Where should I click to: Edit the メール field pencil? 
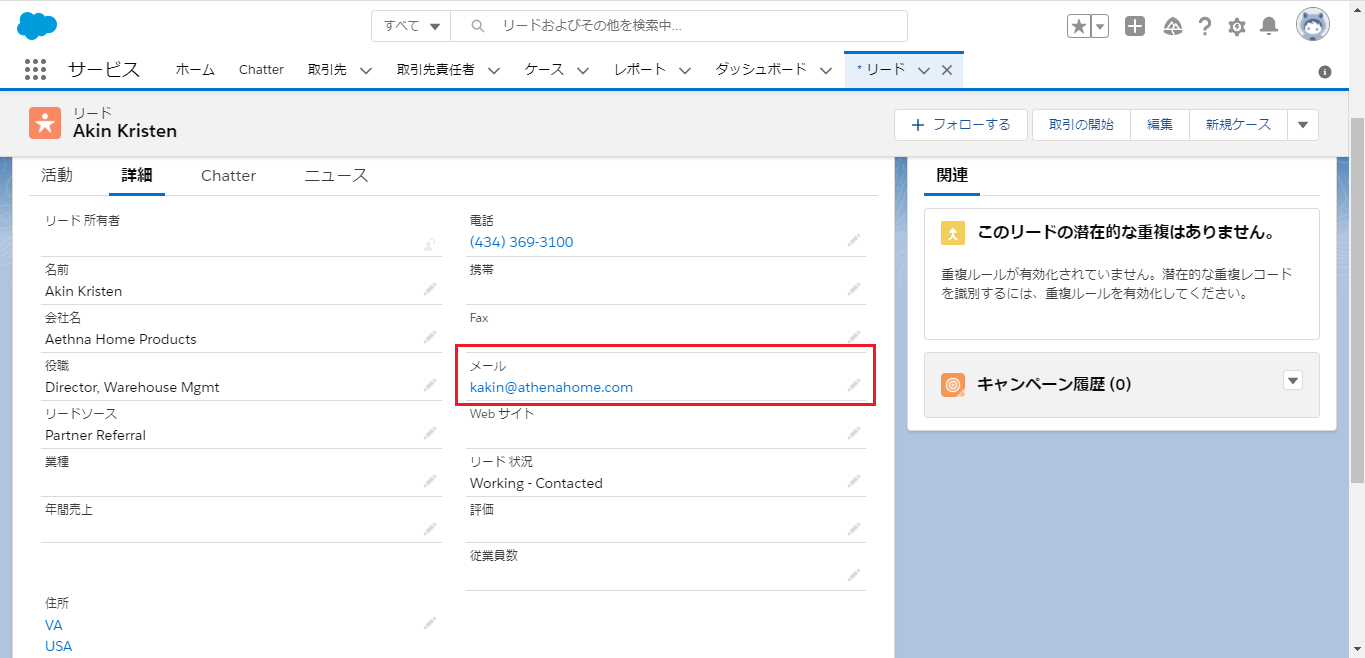point(854,385)
